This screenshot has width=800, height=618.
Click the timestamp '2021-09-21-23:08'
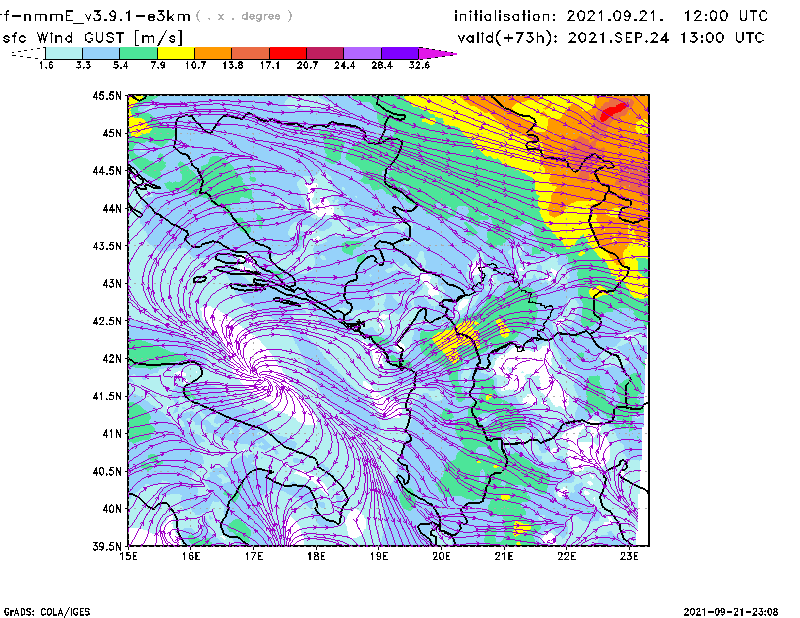click(x=731, y=612)
